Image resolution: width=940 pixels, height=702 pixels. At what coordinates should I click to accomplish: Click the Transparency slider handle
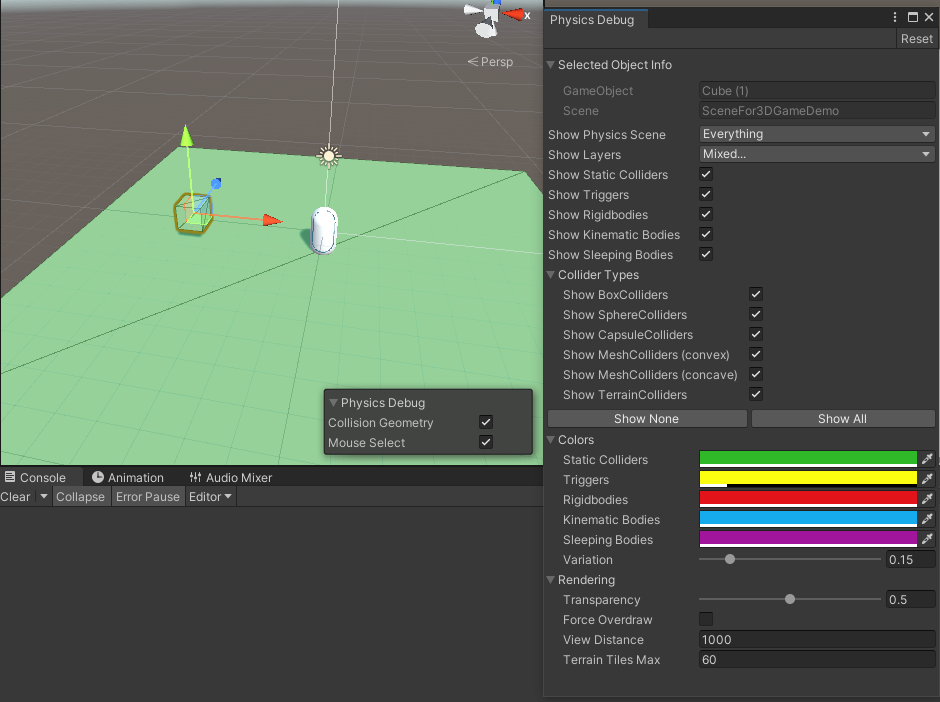click(x=790, y=599)
